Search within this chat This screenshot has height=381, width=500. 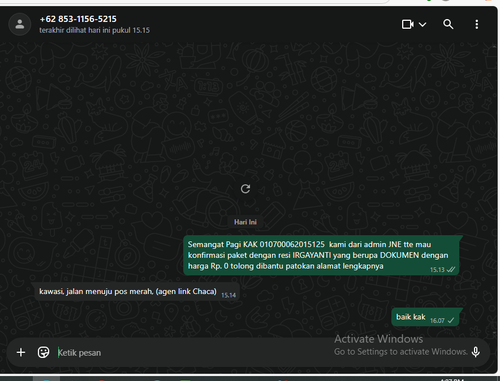[448, 24]
